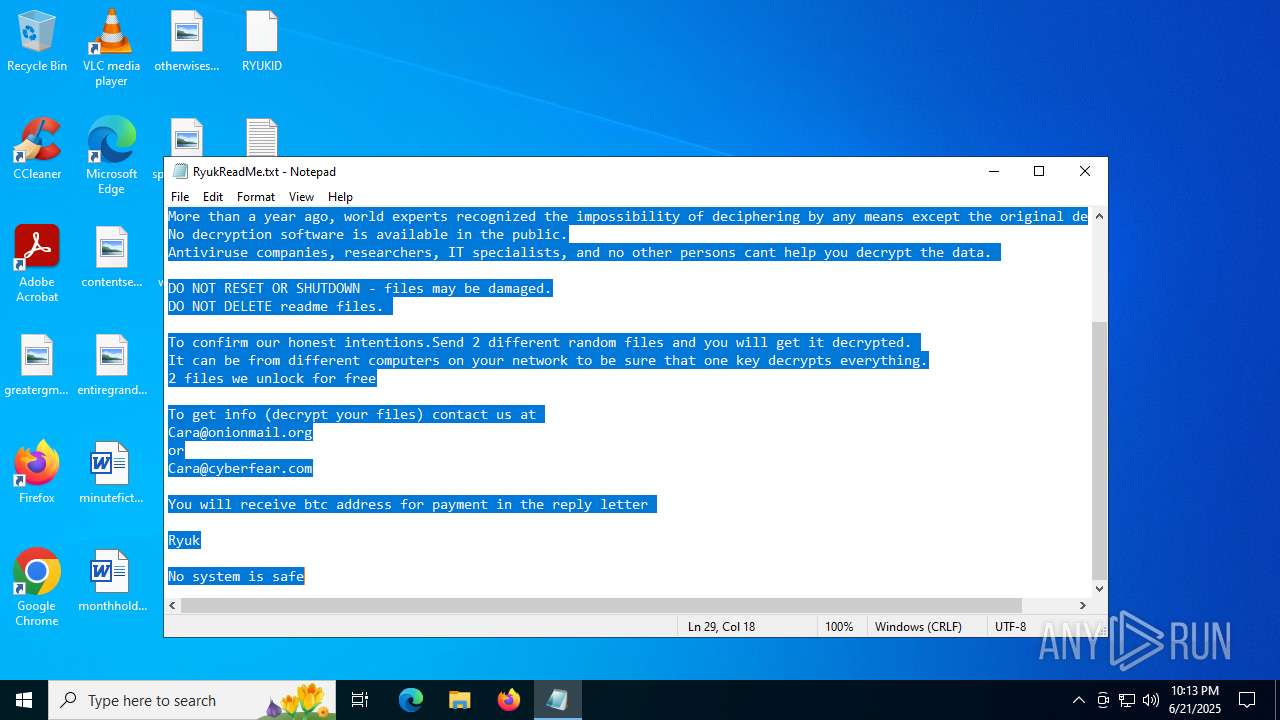The image size is (1280, 720).
Task: Click the scroll right arrow in Notepad
Action: point(1082,605)
